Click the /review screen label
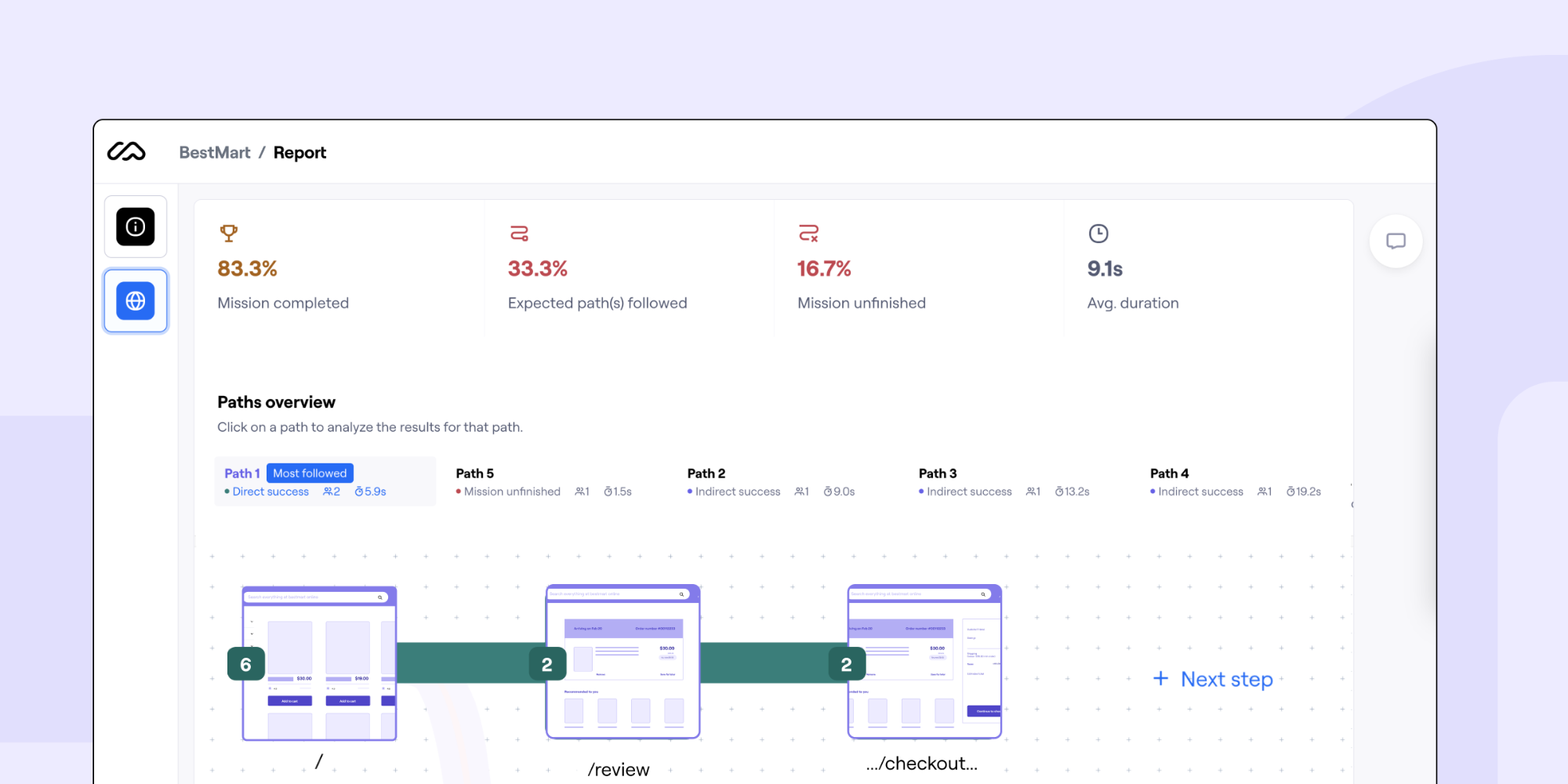Screen dimensions: 1568x784 [x=619, y=769]
